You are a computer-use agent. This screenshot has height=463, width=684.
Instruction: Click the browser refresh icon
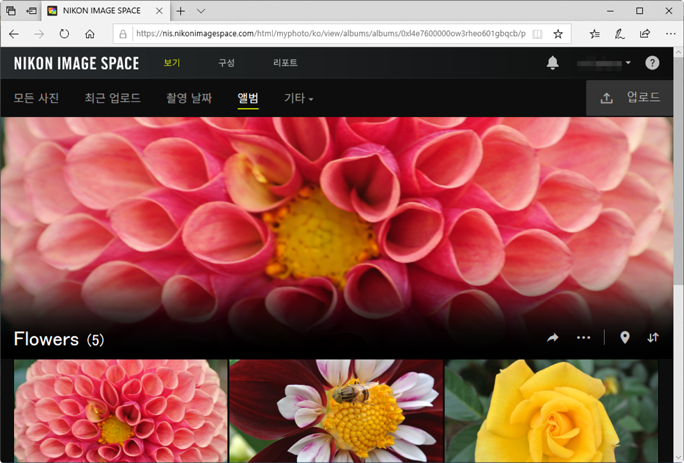click(x=64, y=34)
